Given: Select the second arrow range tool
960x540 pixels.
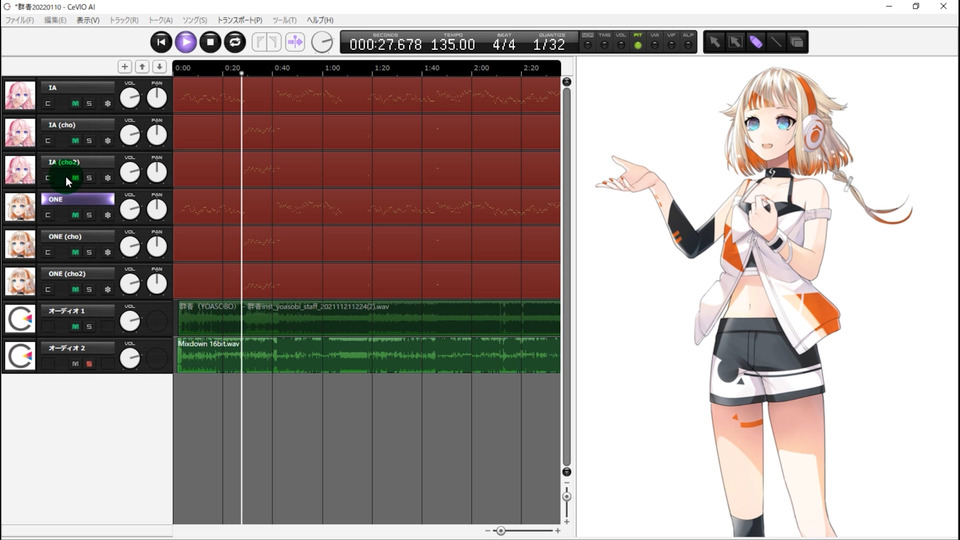Looking at the screenshot, I should point(735,42).
